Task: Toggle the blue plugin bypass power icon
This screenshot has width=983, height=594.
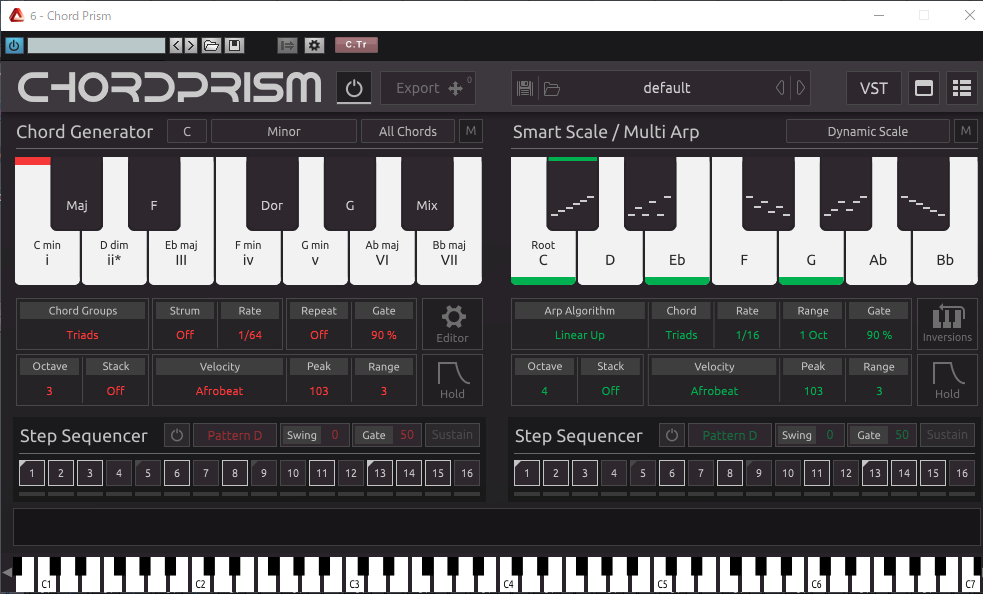Action: (x=14, y=45)
